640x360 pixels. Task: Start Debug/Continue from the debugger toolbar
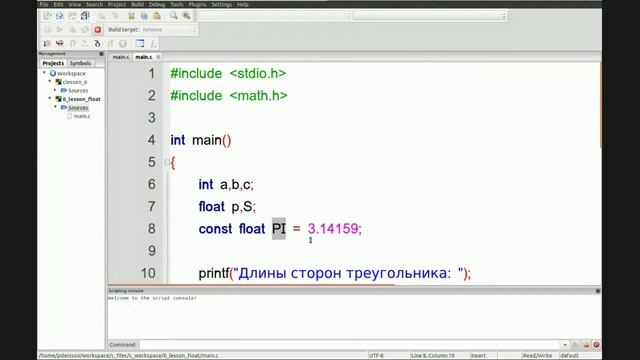click(x=47, y=43)
